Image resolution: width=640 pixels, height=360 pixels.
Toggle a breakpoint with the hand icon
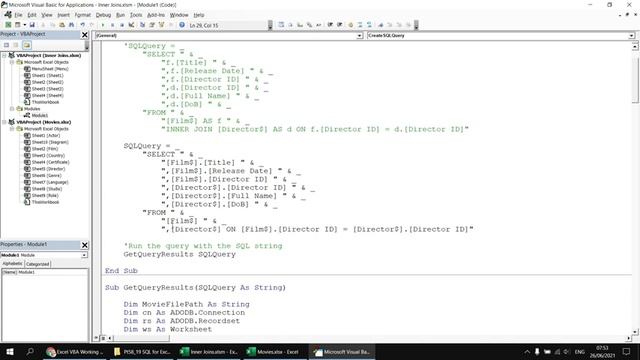click(351, 25)
